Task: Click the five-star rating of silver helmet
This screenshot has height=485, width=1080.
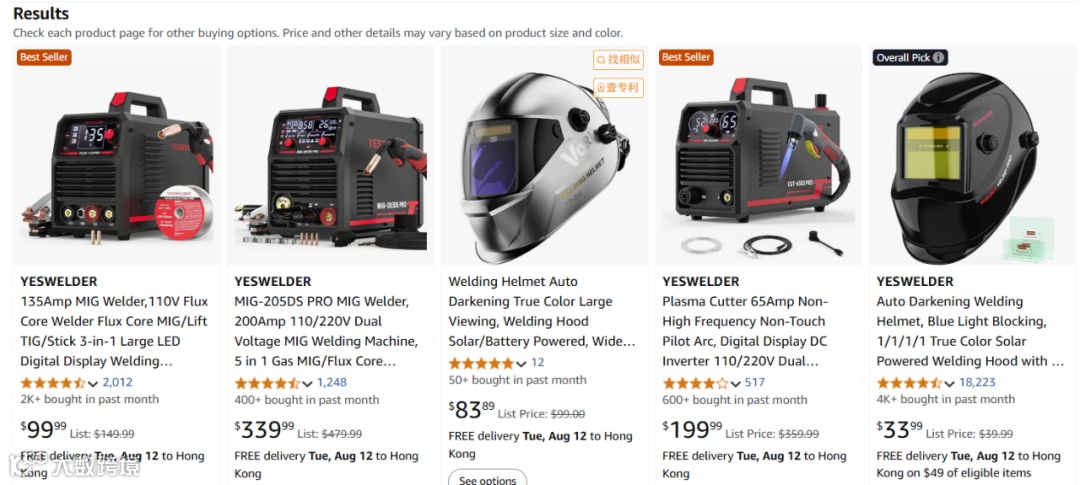Action: (481, 363)
